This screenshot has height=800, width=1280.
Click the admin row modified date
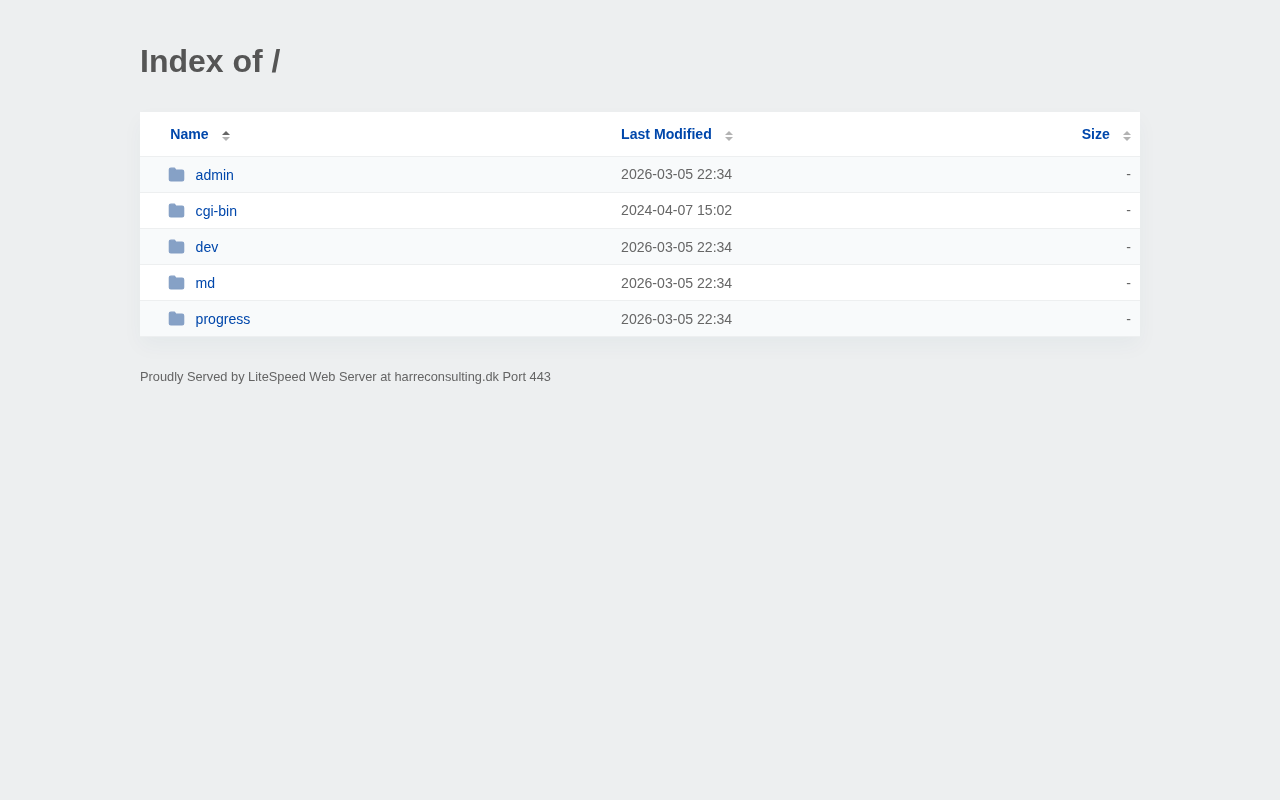676,174
